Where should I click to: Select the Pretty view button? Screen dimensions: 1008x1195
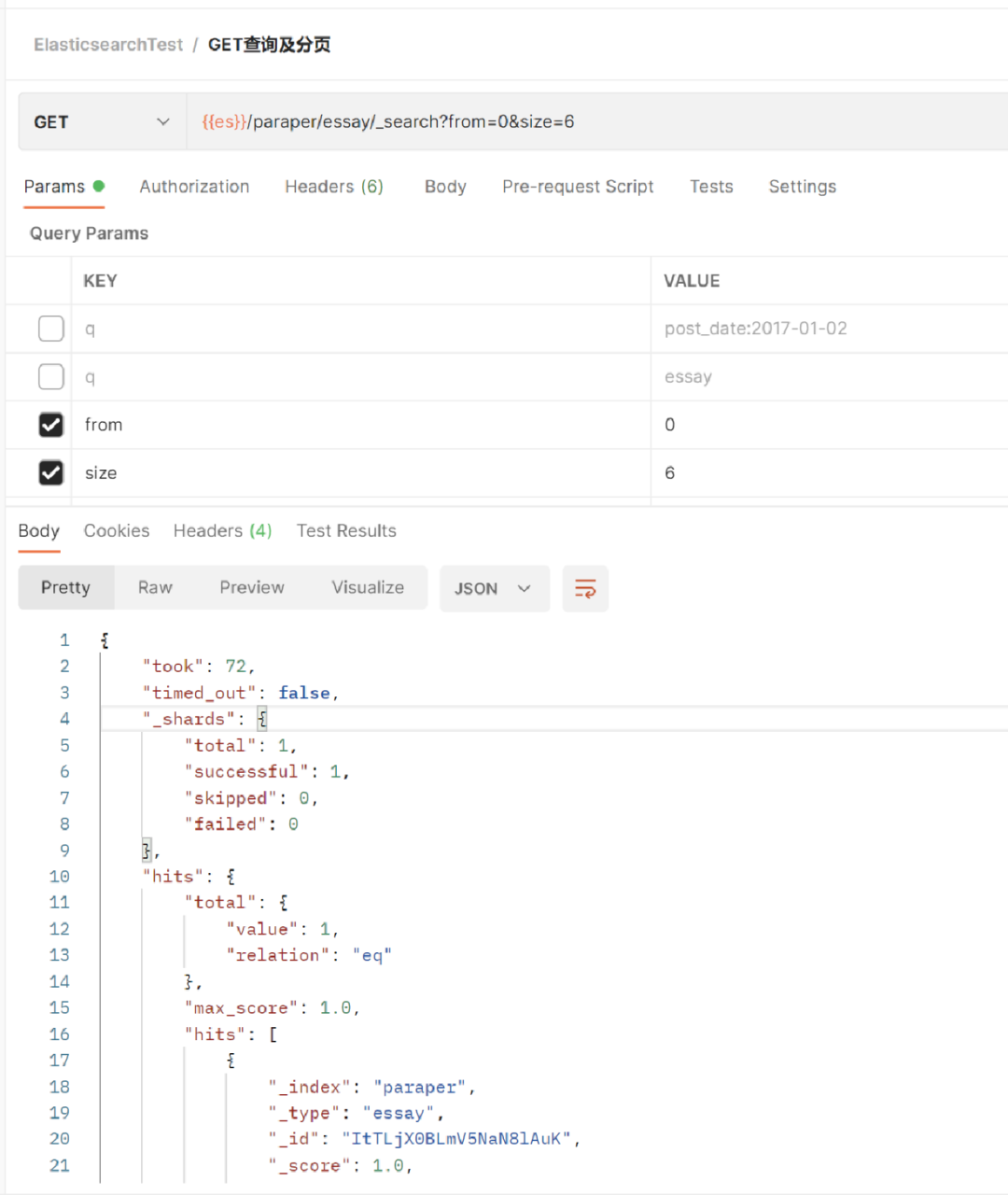[66, 588]
